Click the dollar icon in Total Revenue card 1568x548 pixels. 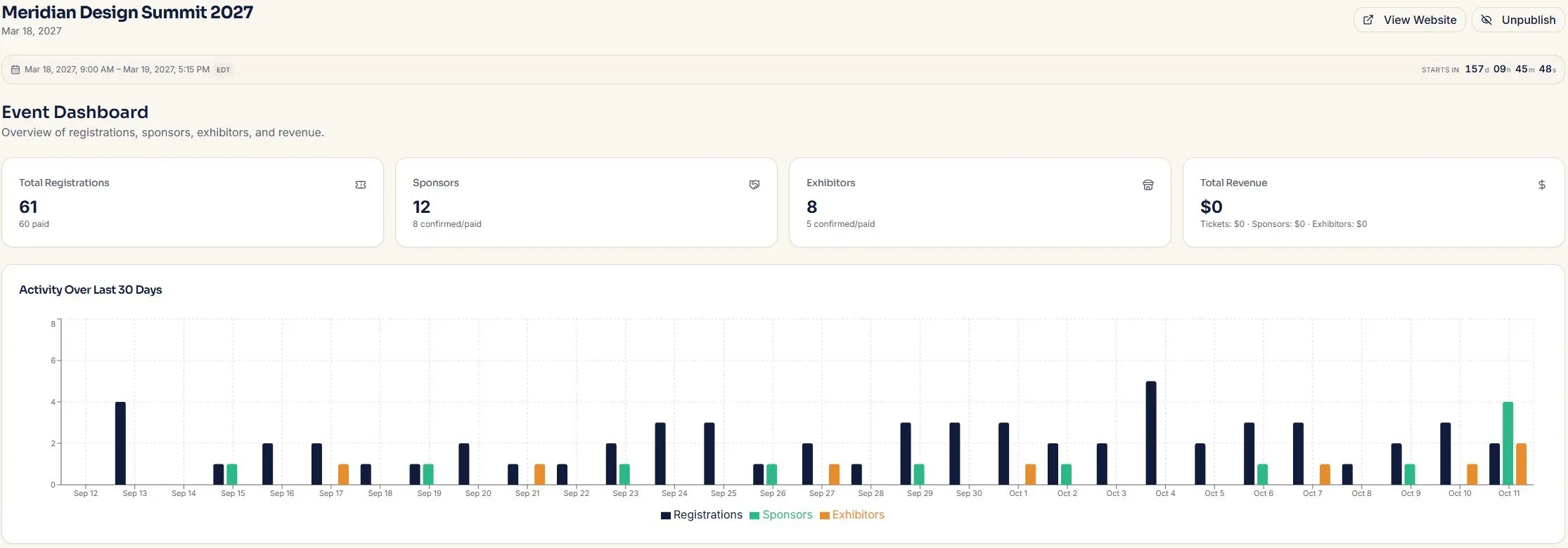click(1542, 185)
